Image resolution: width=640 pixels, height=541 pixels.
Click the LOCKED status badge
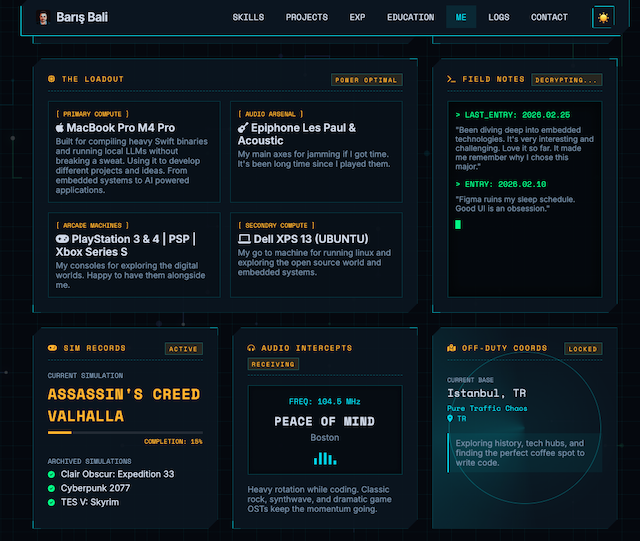point(583,349)
